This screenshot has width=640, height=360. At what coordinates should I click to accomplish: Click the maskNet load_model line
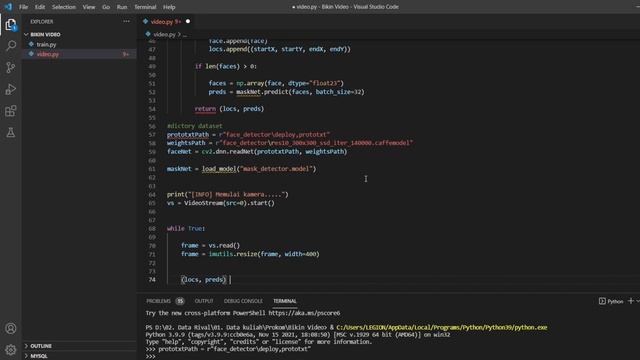tap(242, 169)
